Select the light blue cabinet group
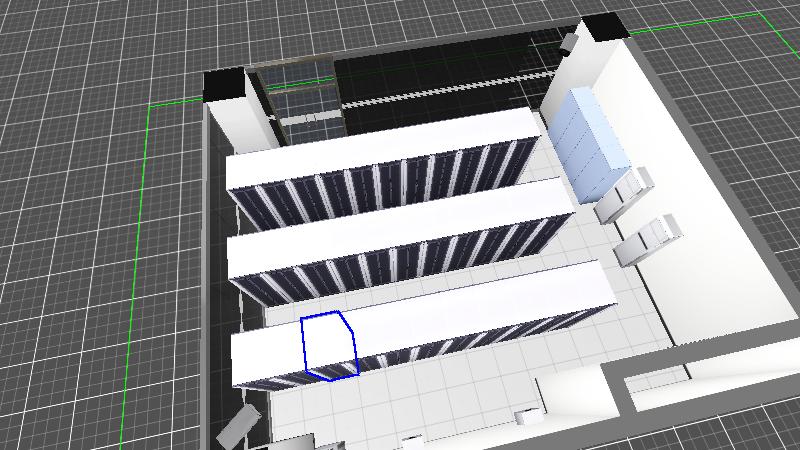The height and width of the screenshot is (450, 800). [592, 143]
